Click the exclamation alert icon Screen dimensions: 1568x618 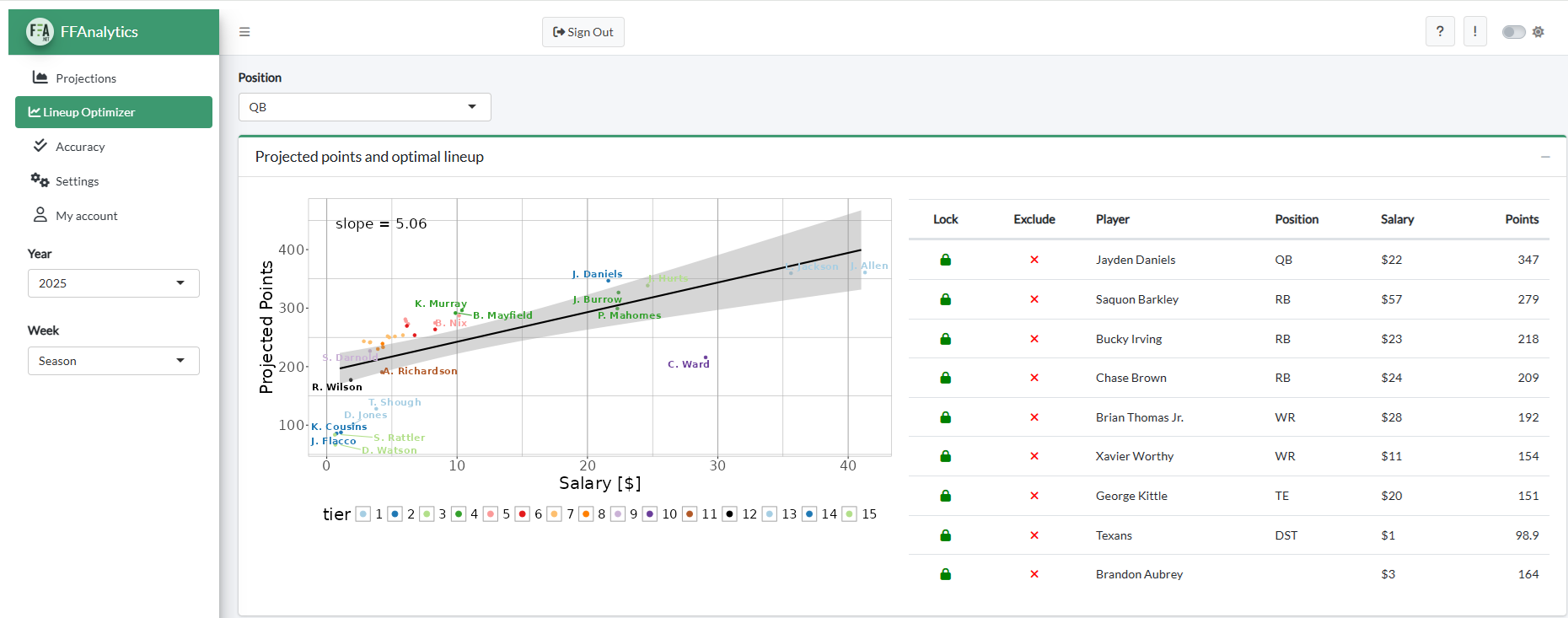coord(1475,32)
